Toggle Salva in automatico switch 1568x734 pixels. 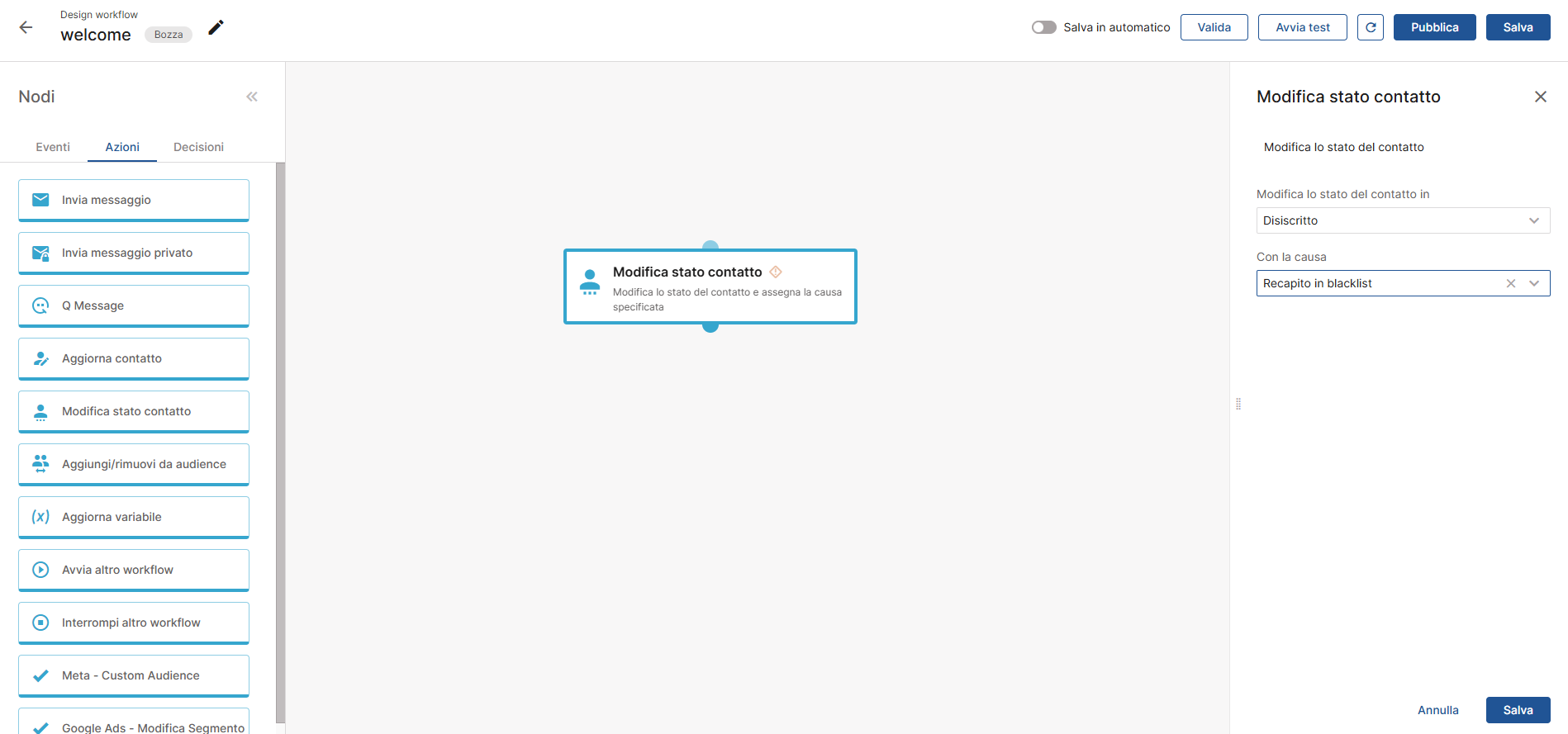(1043, 27)
